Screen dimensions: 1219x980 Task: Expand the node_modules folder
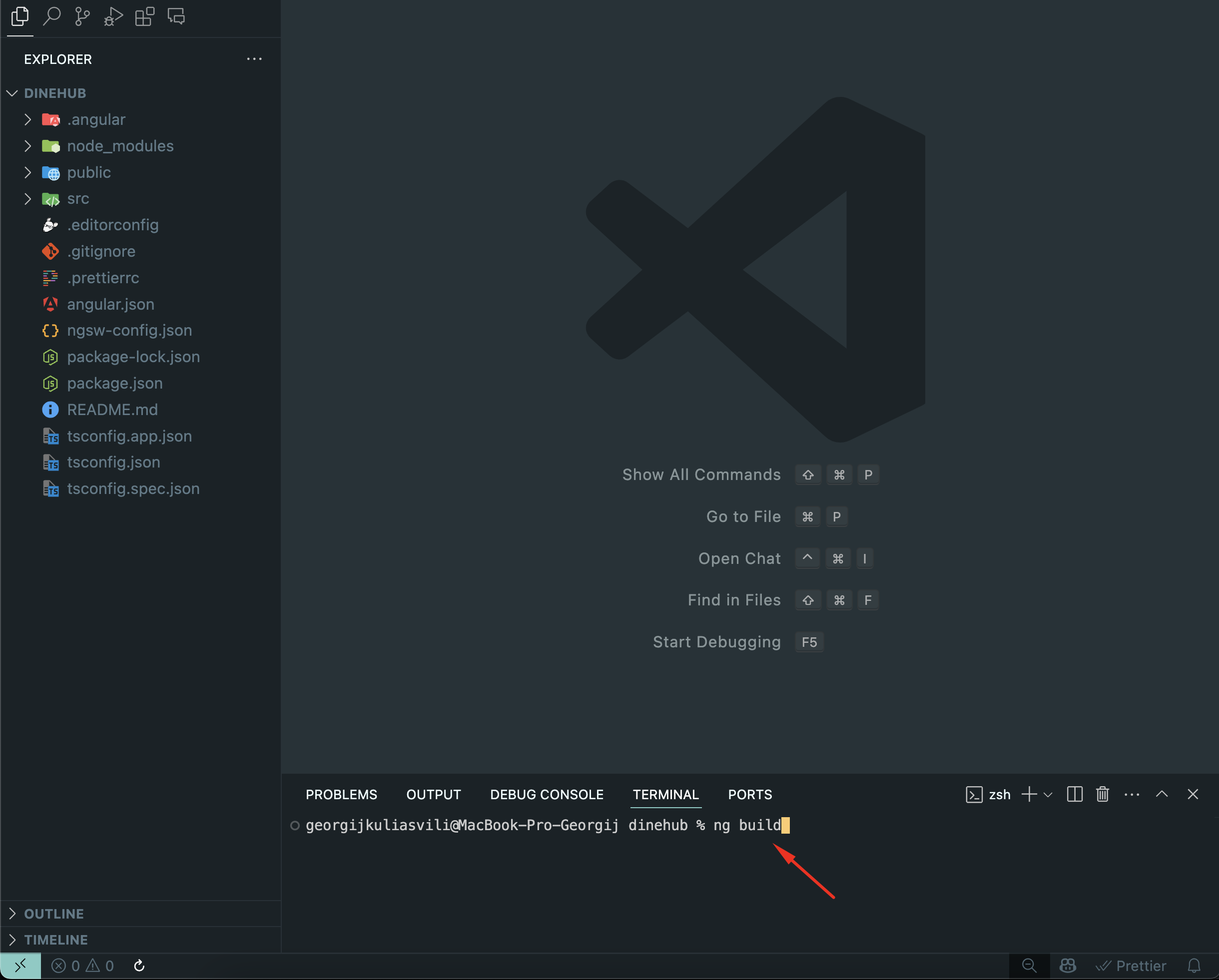pos(27,146)
